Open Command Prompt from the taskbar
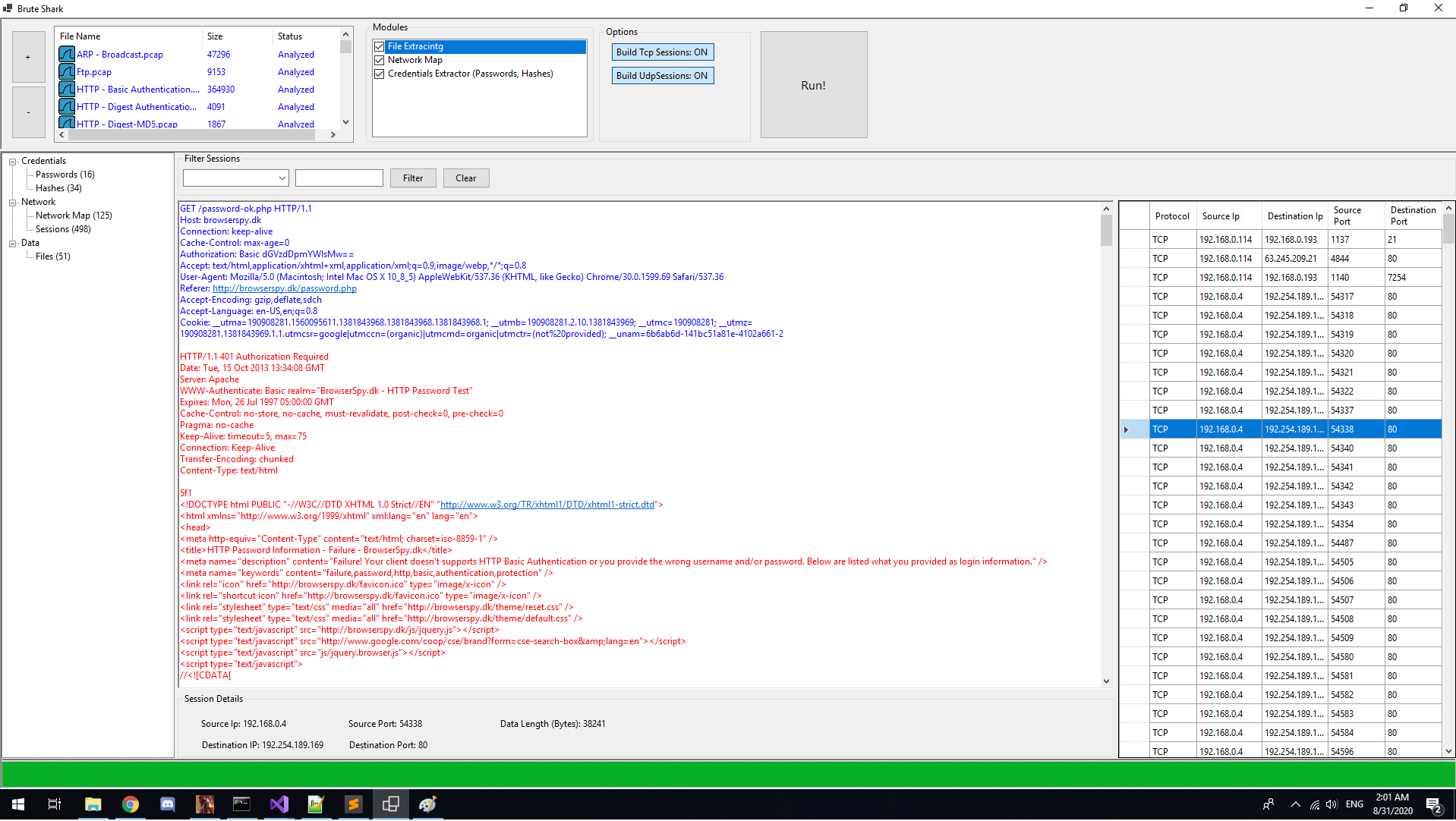1456x821 pixels. [241, 804]
